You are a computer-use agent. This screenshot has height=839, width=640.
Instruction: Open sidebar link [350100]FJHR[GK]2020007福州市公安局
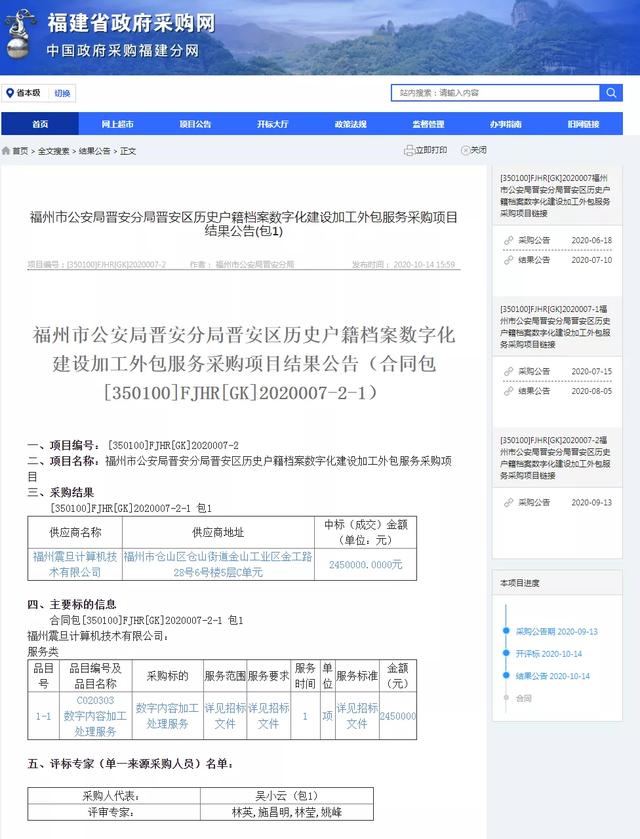tap(555, 195)
